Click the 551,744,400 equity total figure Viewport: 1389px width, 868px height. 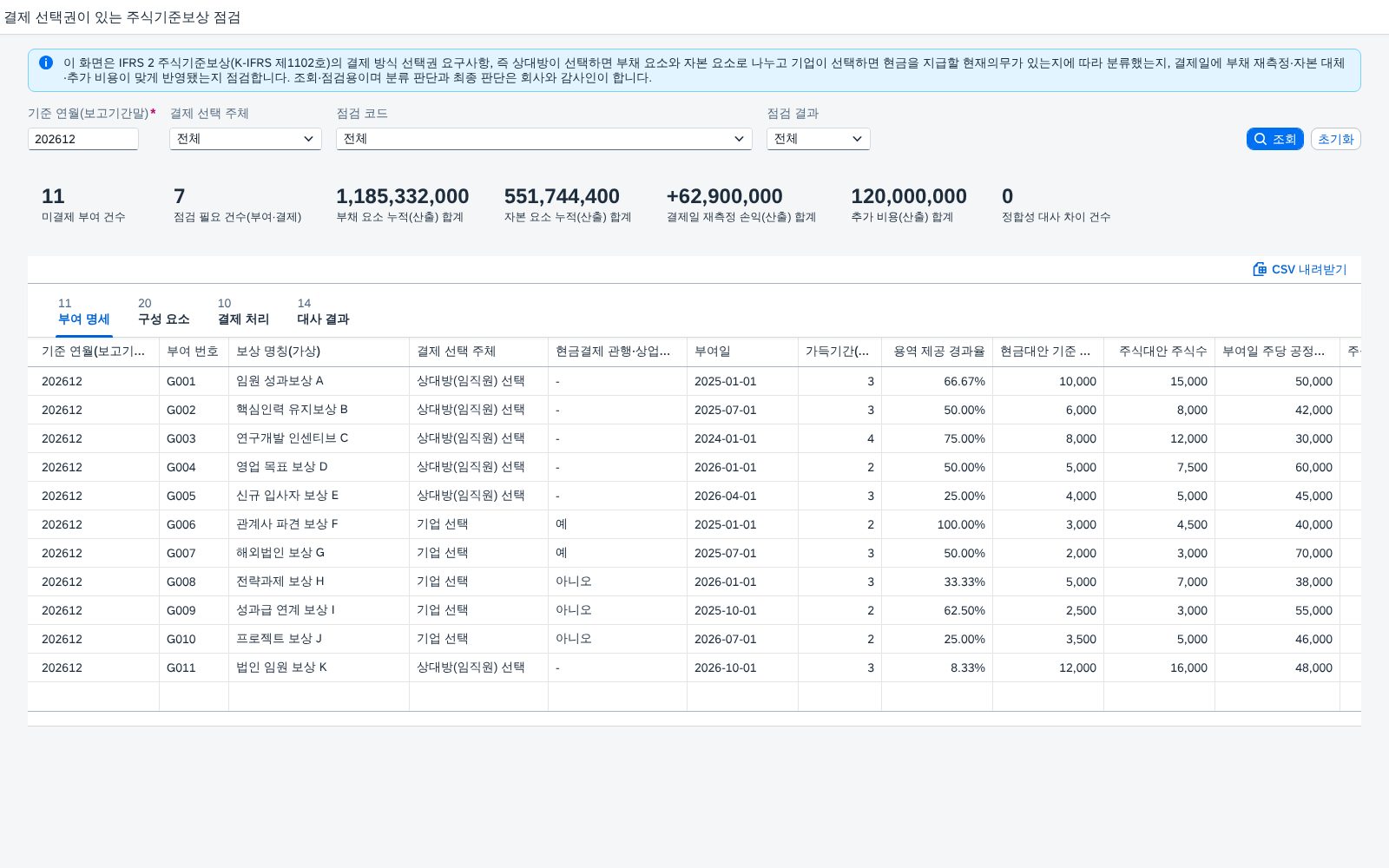[562, 196]
